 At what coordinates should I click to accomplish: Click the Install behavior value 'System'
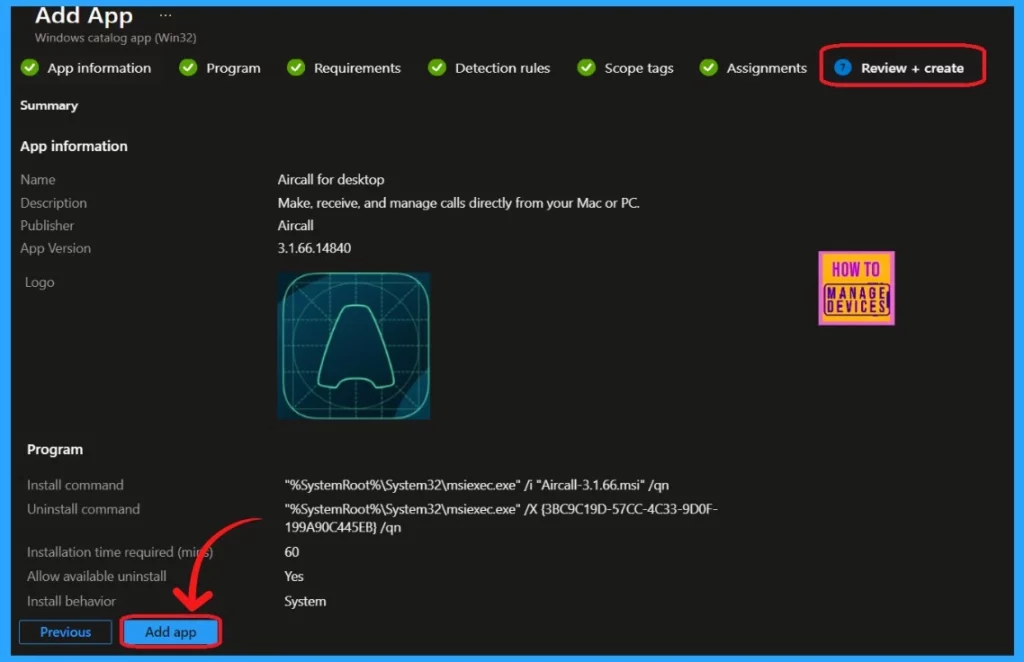coord(305,601)
